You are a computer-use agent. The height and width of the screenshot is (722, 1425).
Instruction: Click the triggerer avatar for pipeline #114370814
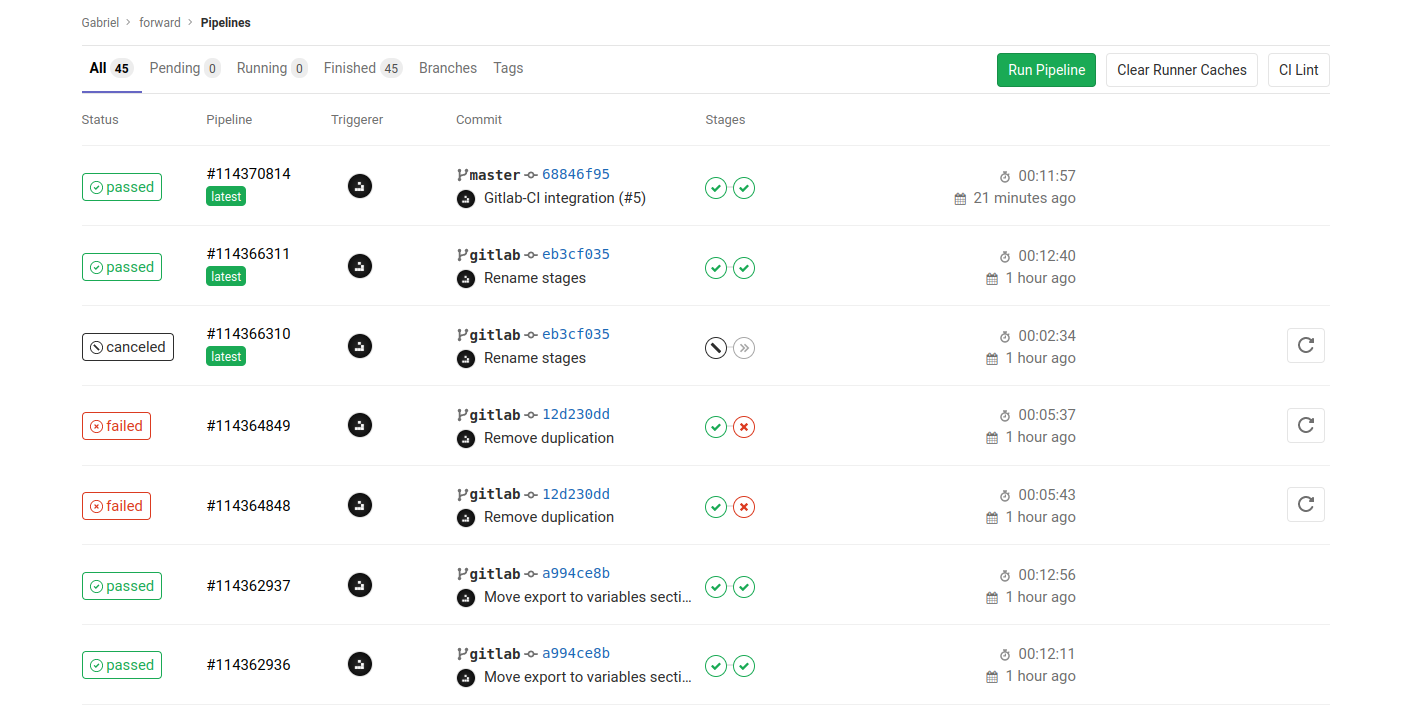pos(360,186)
